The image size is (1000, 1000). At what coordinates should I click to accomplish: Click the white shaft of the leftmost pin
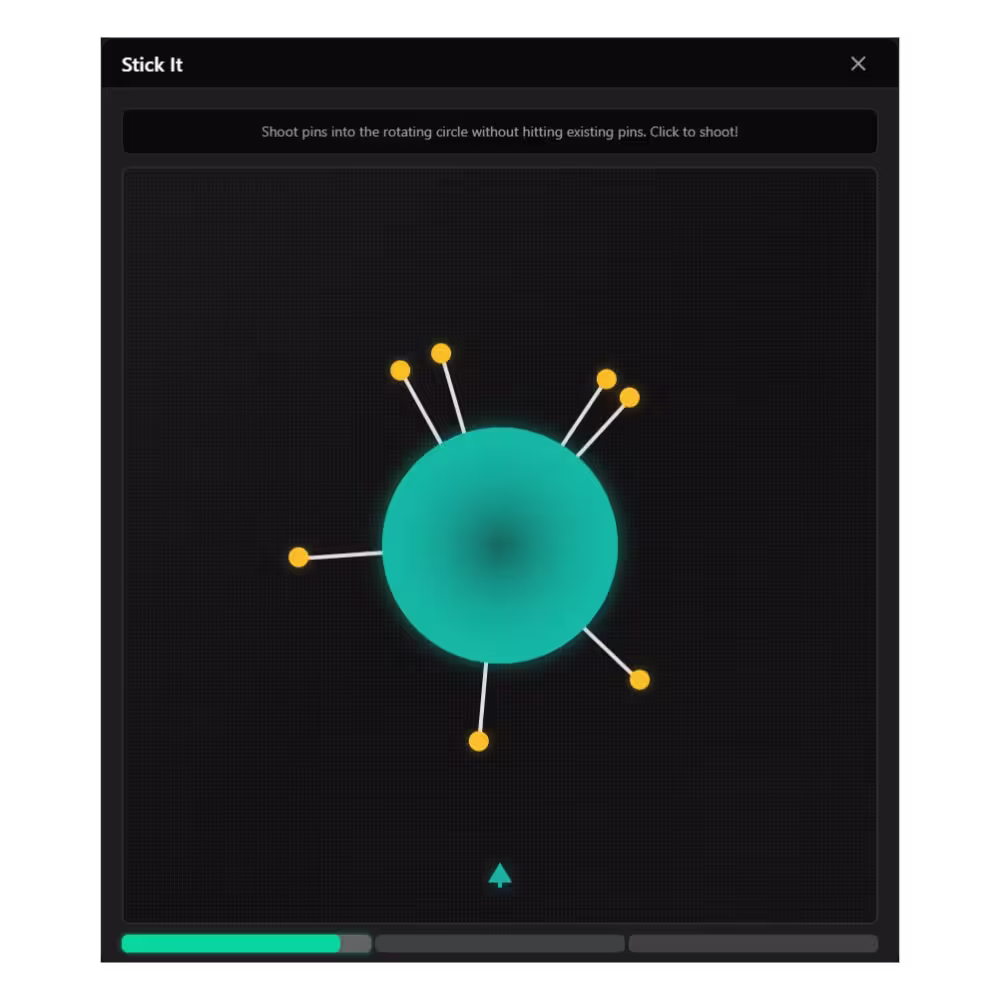pyautogui.click(x=345, y=555)
